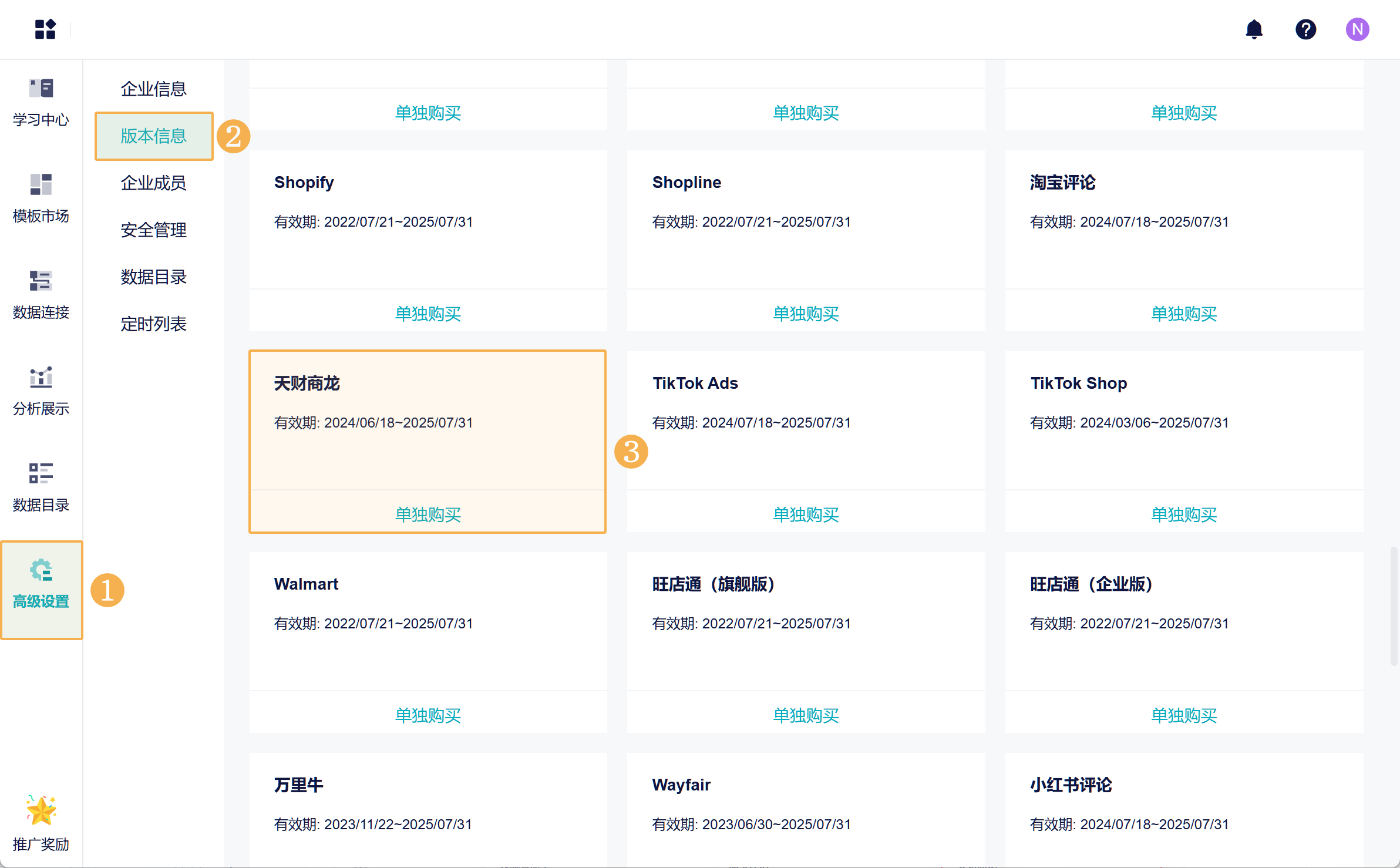Click 单独购买 for Shopify card
This screenshot has width=1400, height=868.
click(428, 313)
